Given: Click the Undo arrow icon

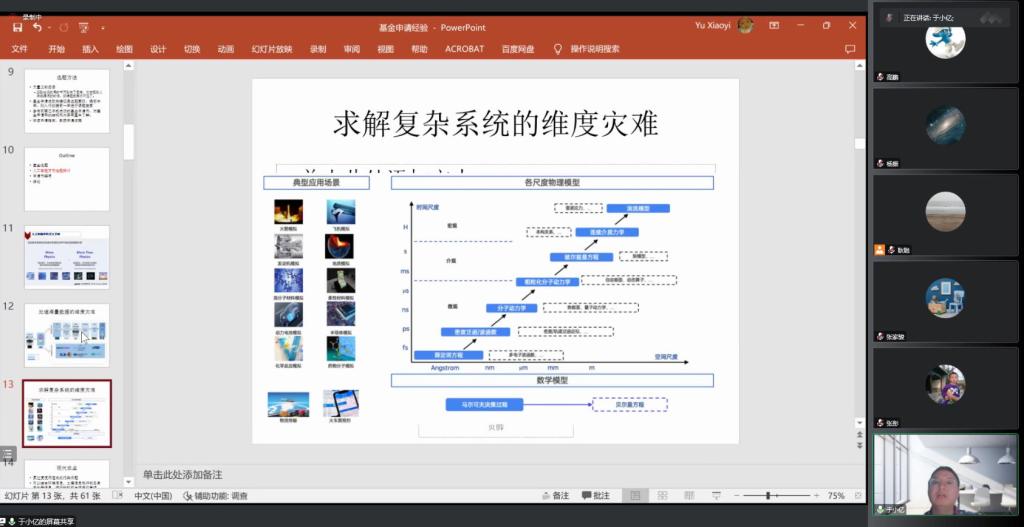Looking at the screenshot, I should [36, 27].
